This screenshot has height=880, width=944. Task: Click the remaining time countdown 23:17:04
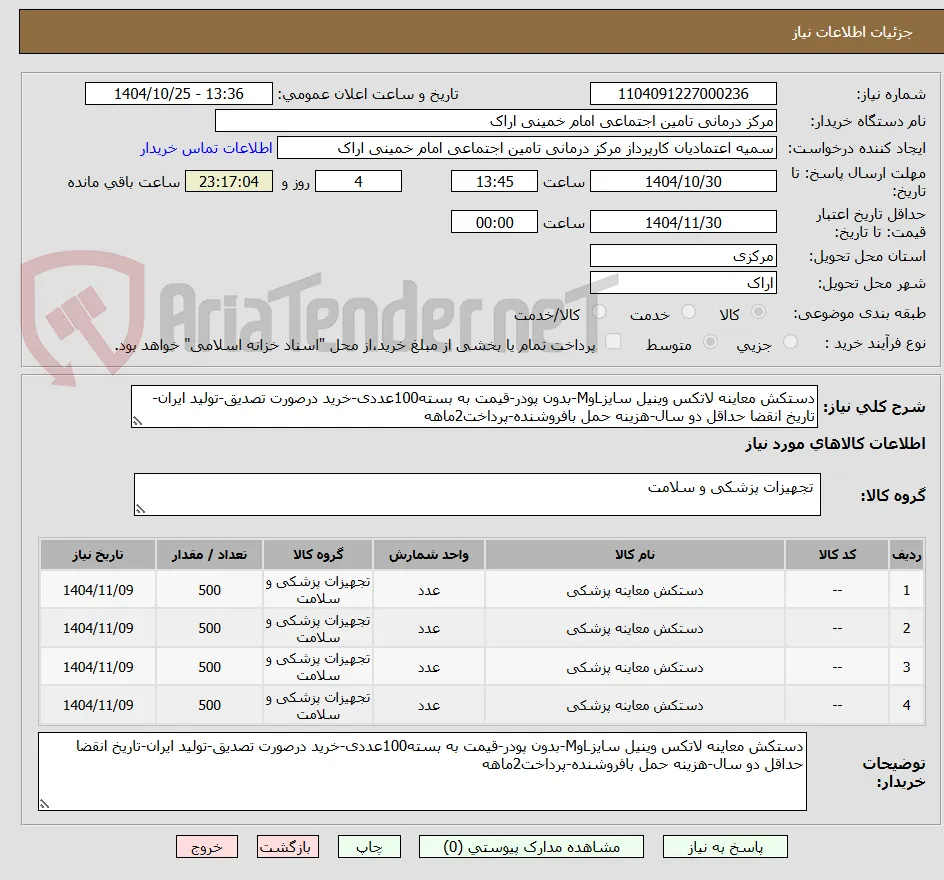[x=229, y=181]
